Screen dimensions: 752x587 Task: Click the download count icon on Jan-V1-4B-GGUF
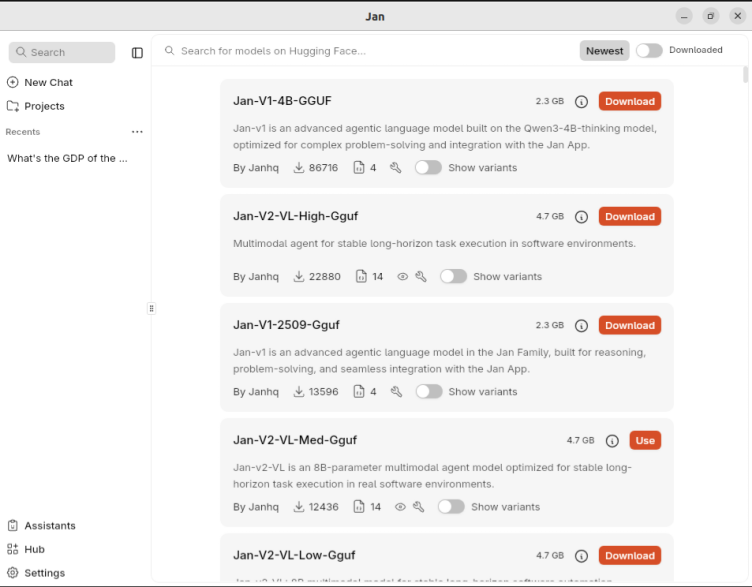299,167
